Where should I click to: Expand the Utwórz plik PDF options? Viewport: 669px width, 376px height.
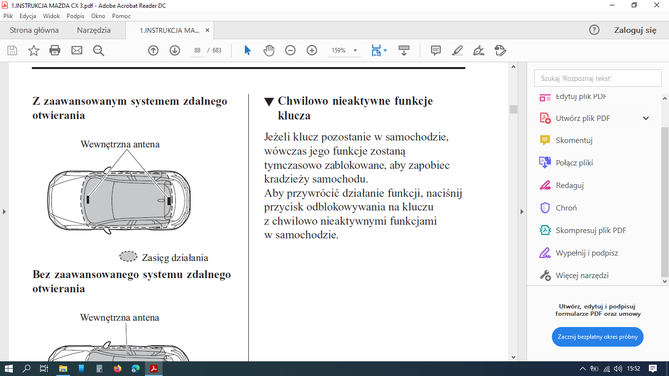point(646,118)
